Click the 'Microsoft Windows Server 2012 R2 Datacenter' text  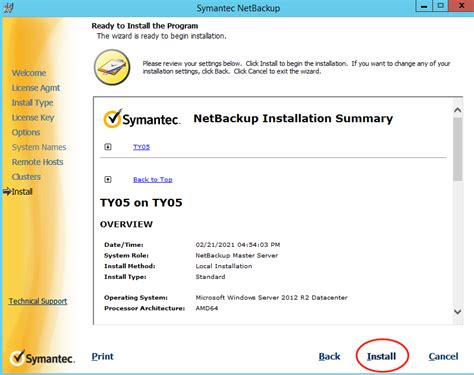[271, 298]
